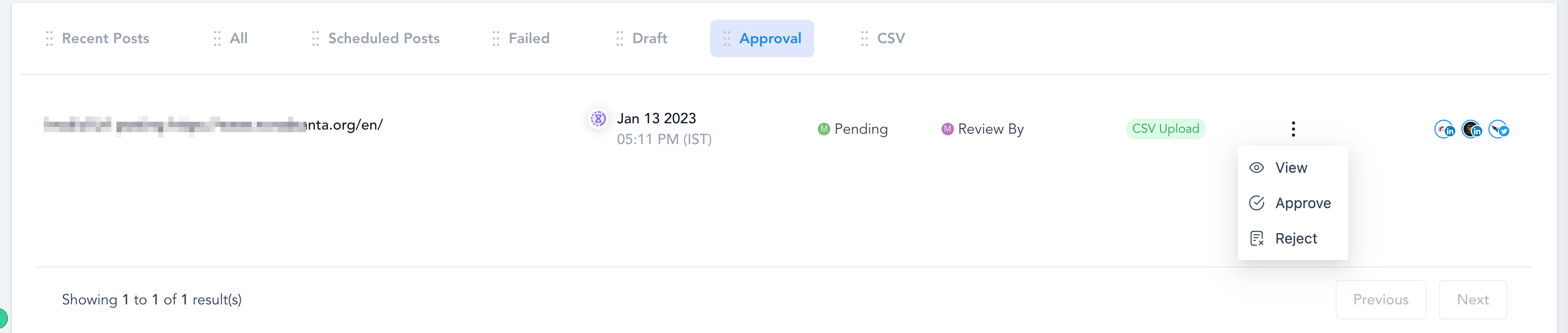Approve the pending post from menu
Image resolution: width=1568 pixels, height=333 pixels.
(1303, 203)
